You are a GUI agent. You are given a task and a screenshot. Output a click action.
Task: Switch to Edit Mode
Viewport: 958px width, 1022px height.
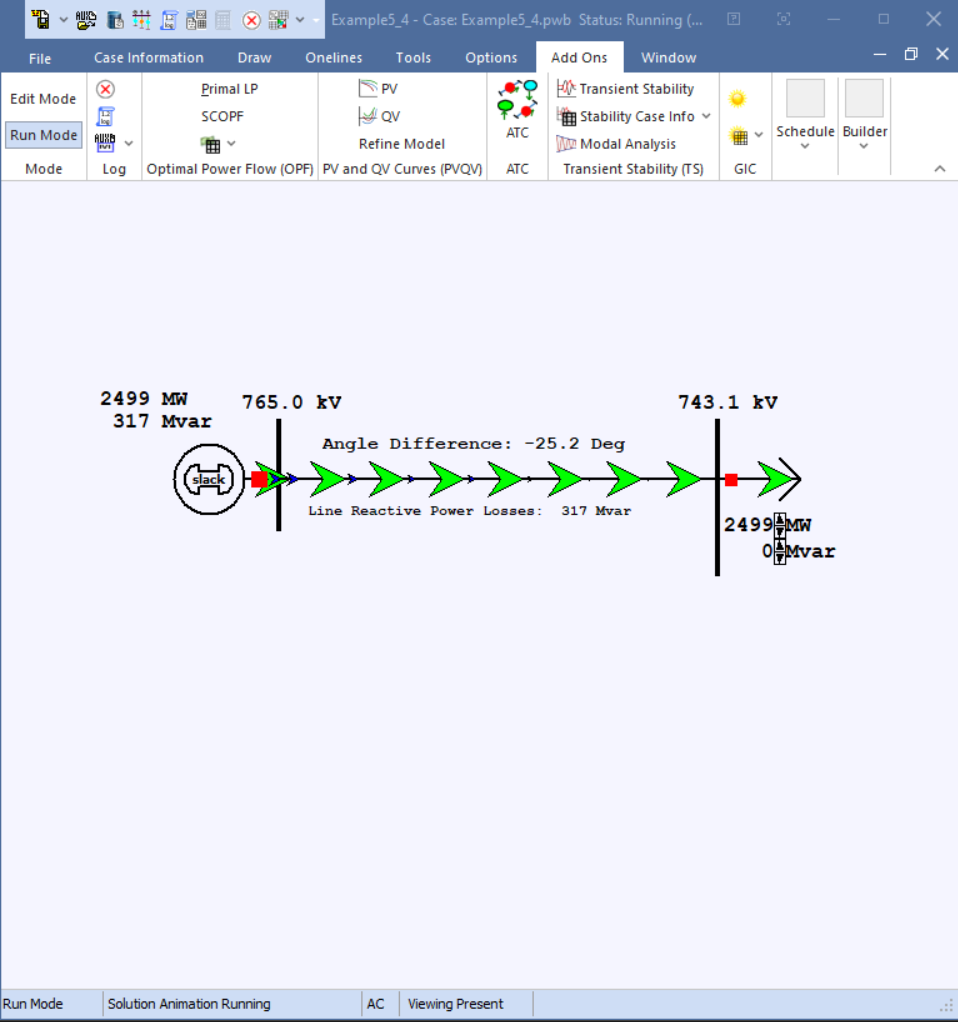(43, 98)
